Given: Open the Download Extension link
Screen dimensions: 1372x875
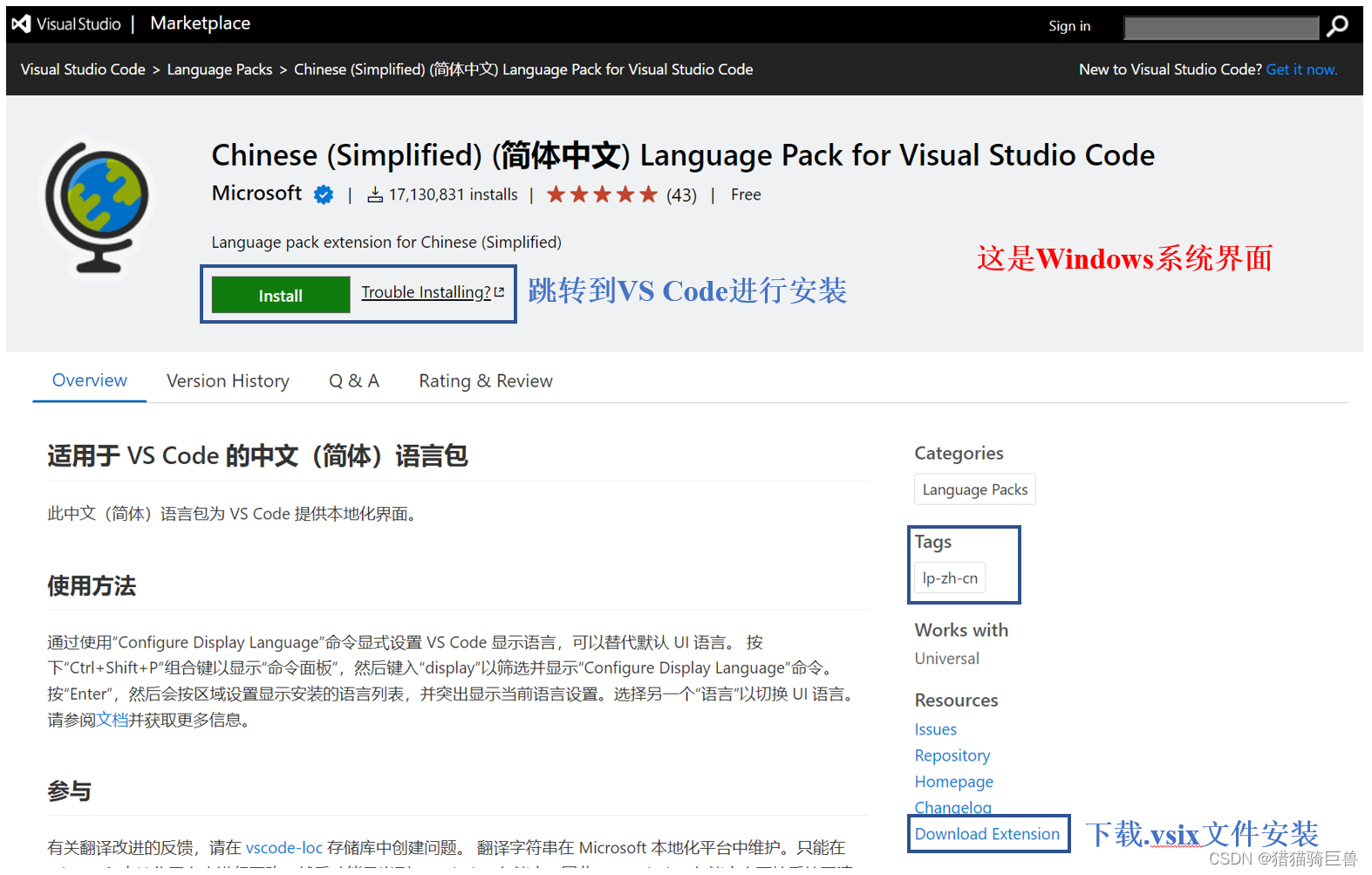Looking at the screenshot, I should pos(986,834).
